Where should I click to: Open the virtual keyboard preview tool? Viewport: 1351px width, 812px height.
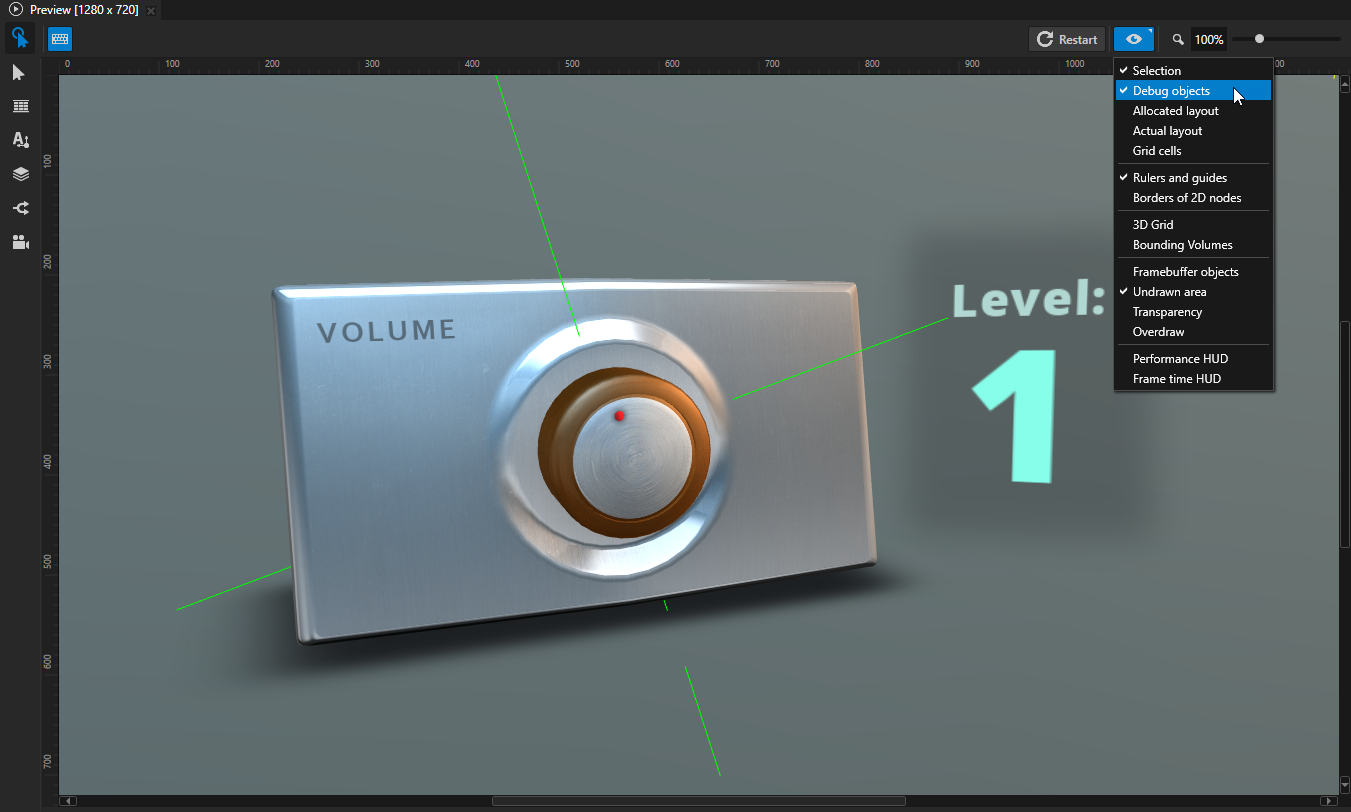(59, 38)
